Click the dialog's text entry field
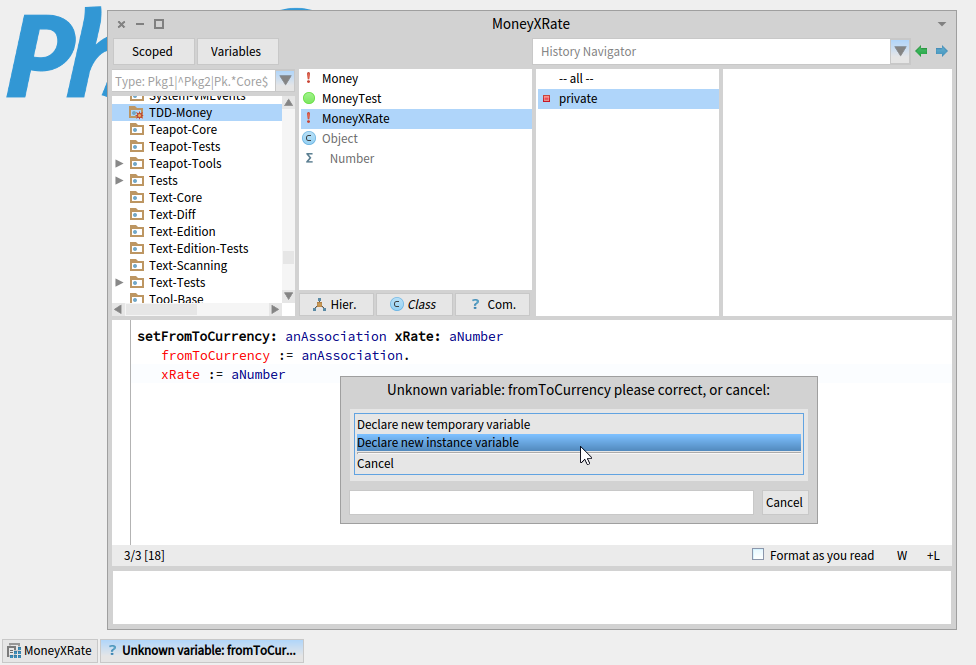 tap(551, 502)
